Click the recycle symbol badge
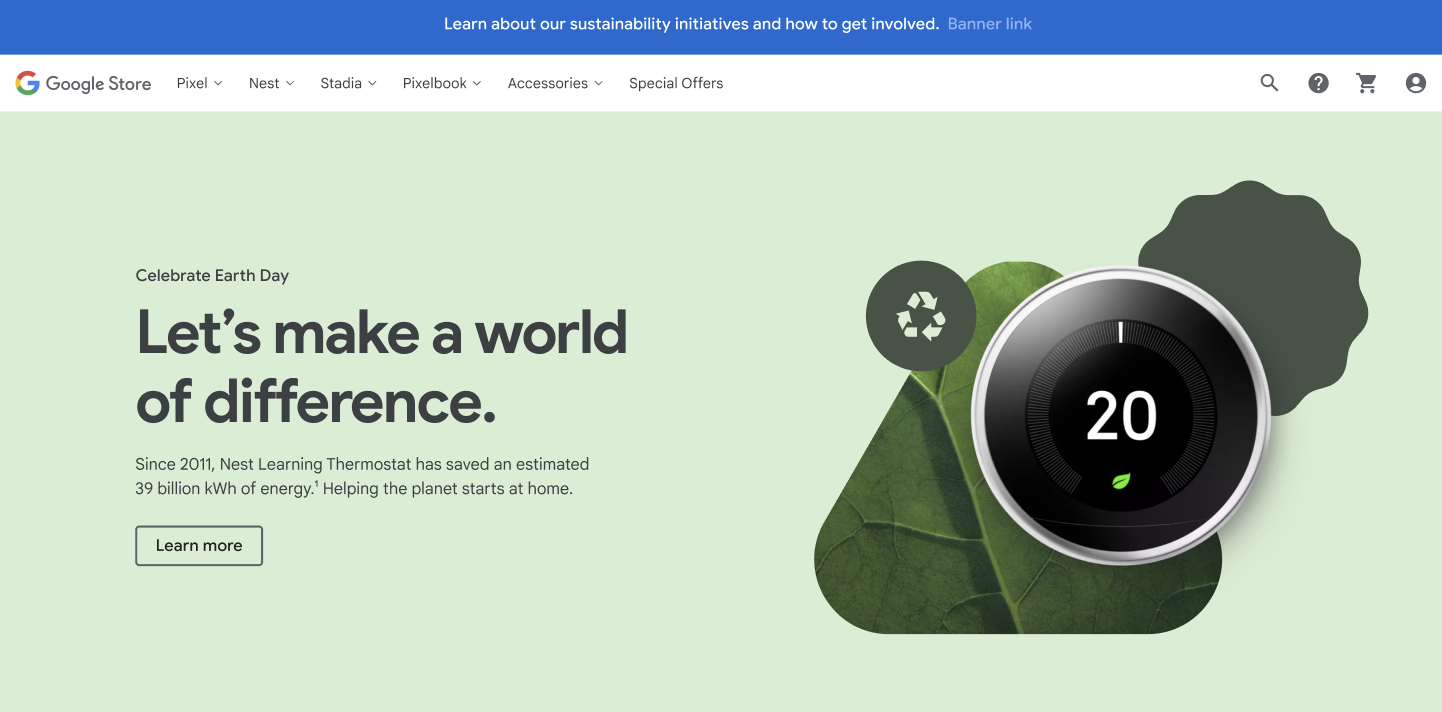This screenshot has width=1442, height=712. (x=921, y=316)
